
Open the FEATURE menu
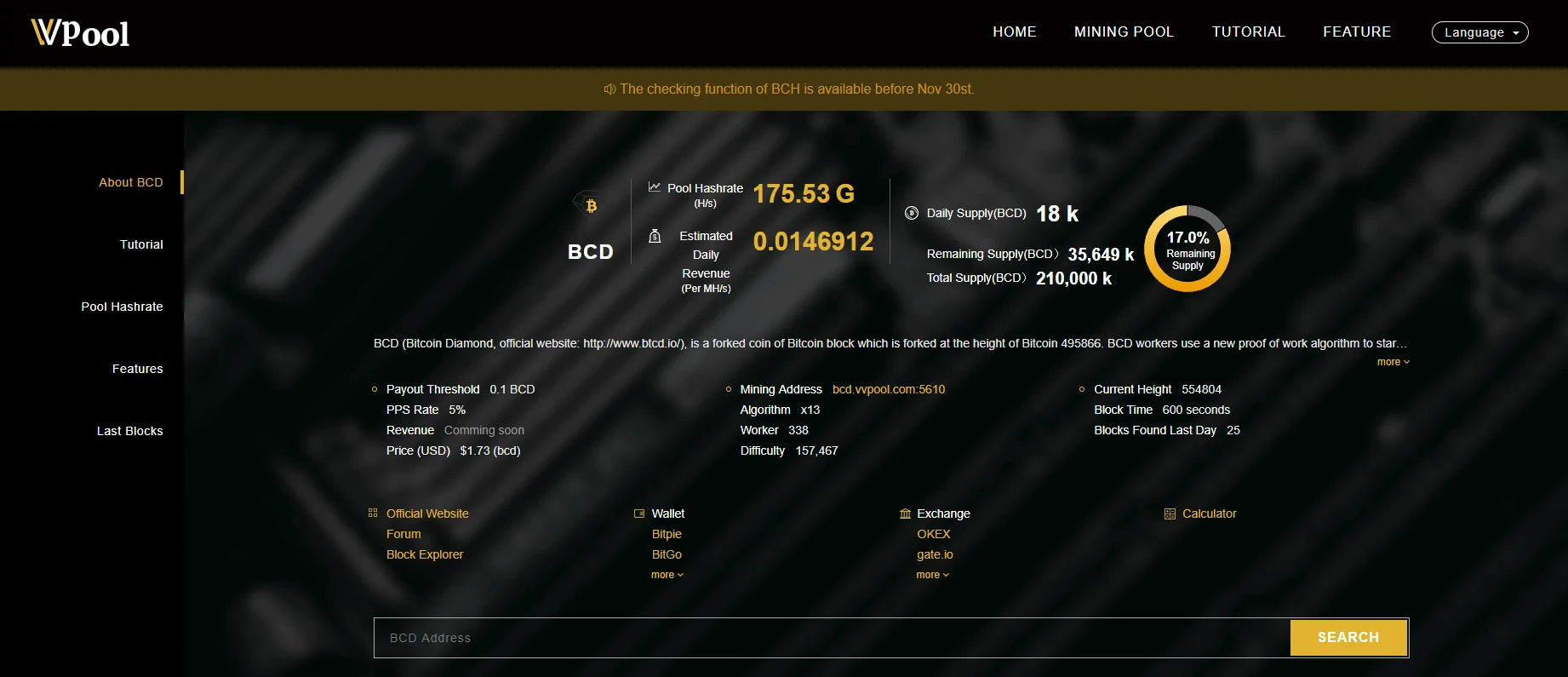[1357, 32]
